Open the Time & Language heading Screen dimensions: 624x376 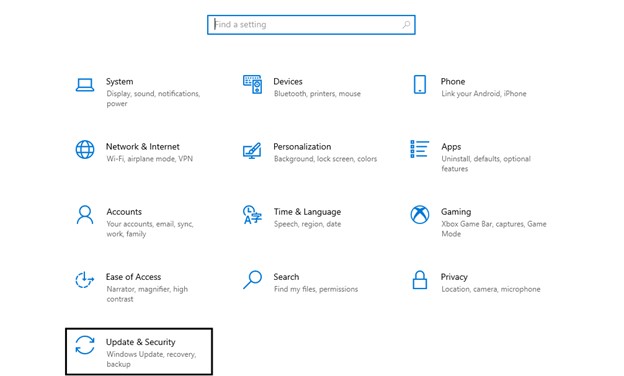click(x=307, y=212)
